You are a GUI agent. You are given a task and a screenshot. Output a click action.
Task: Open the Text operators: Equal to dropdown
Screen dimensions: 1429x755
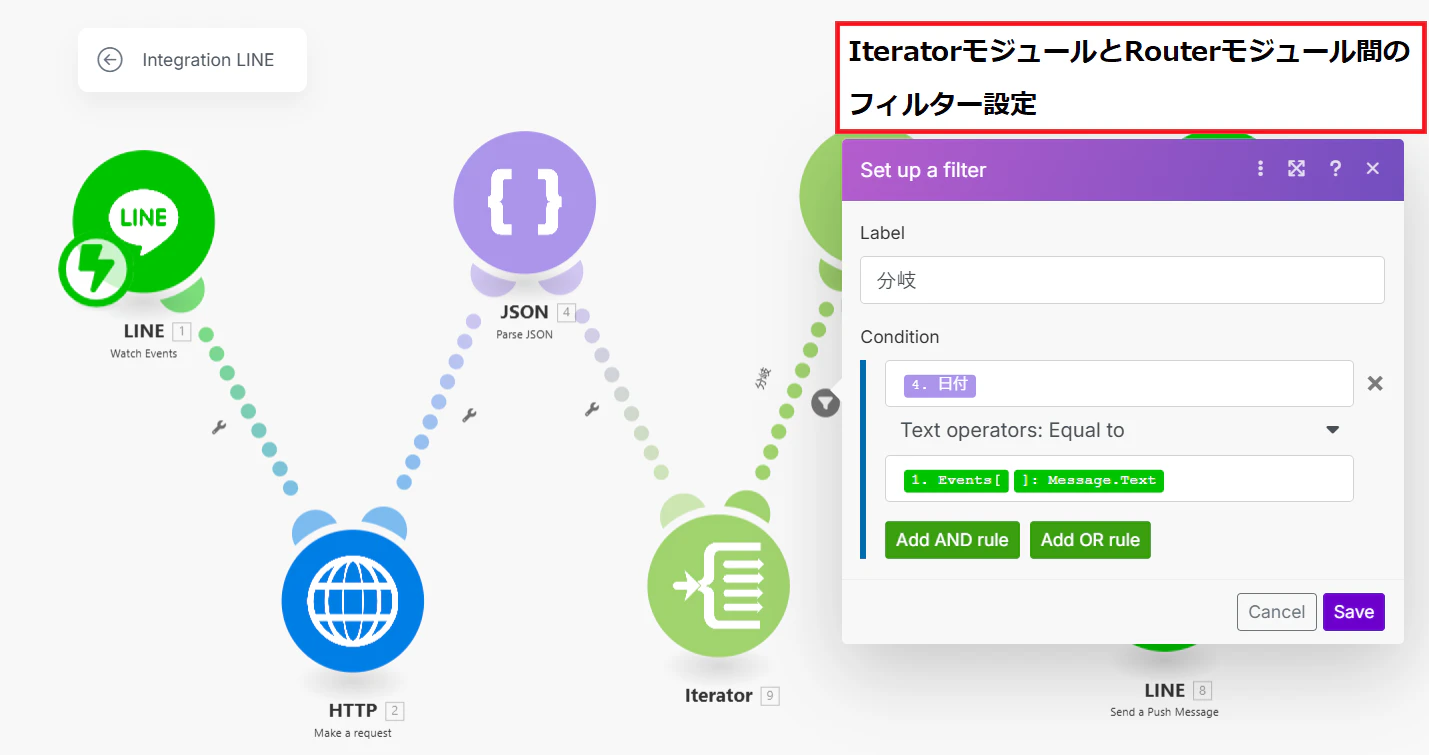point(1119,430)
